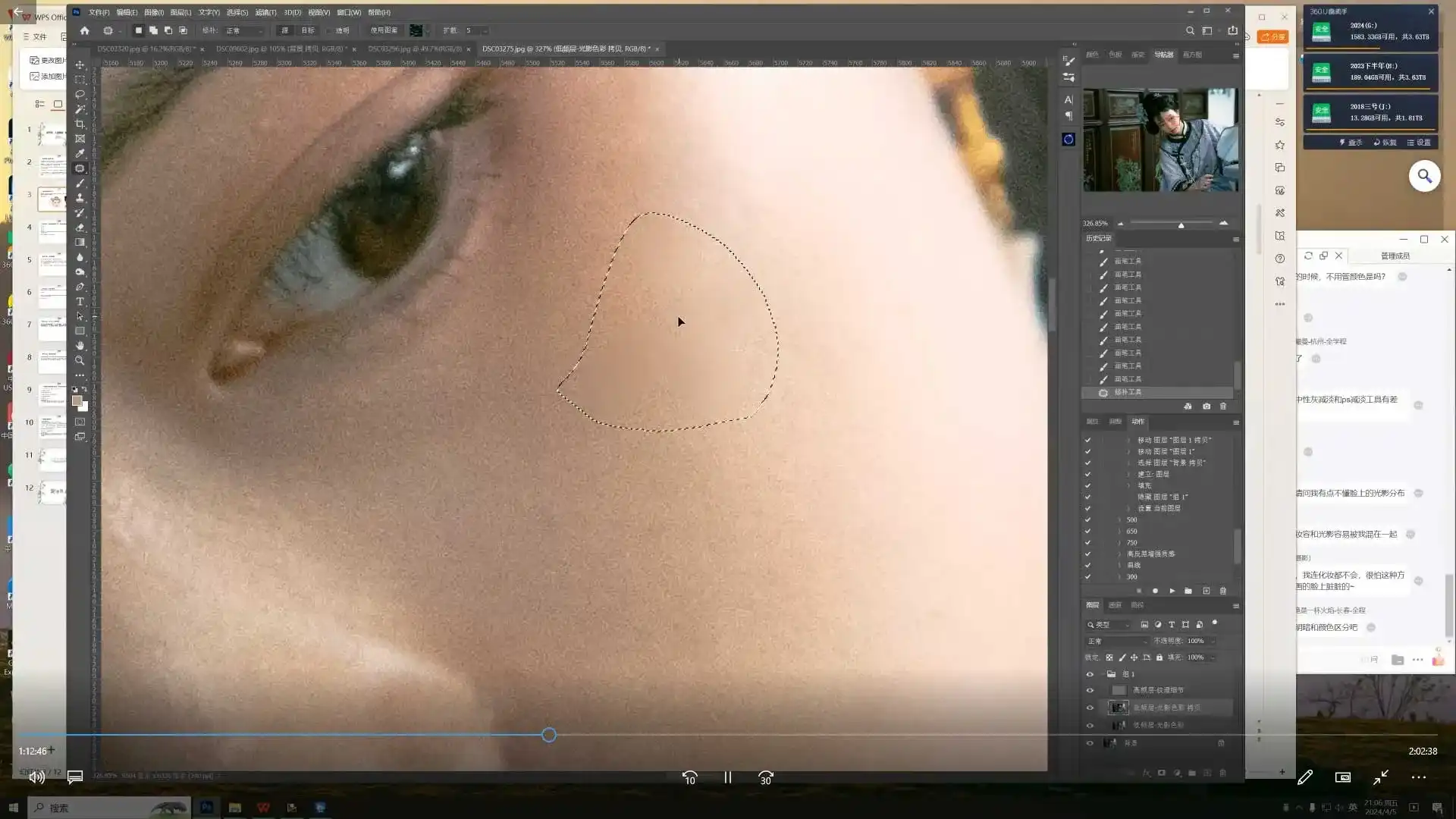Select the Eyedropper tool
The image size is (1456, 819).
(80, 153)
